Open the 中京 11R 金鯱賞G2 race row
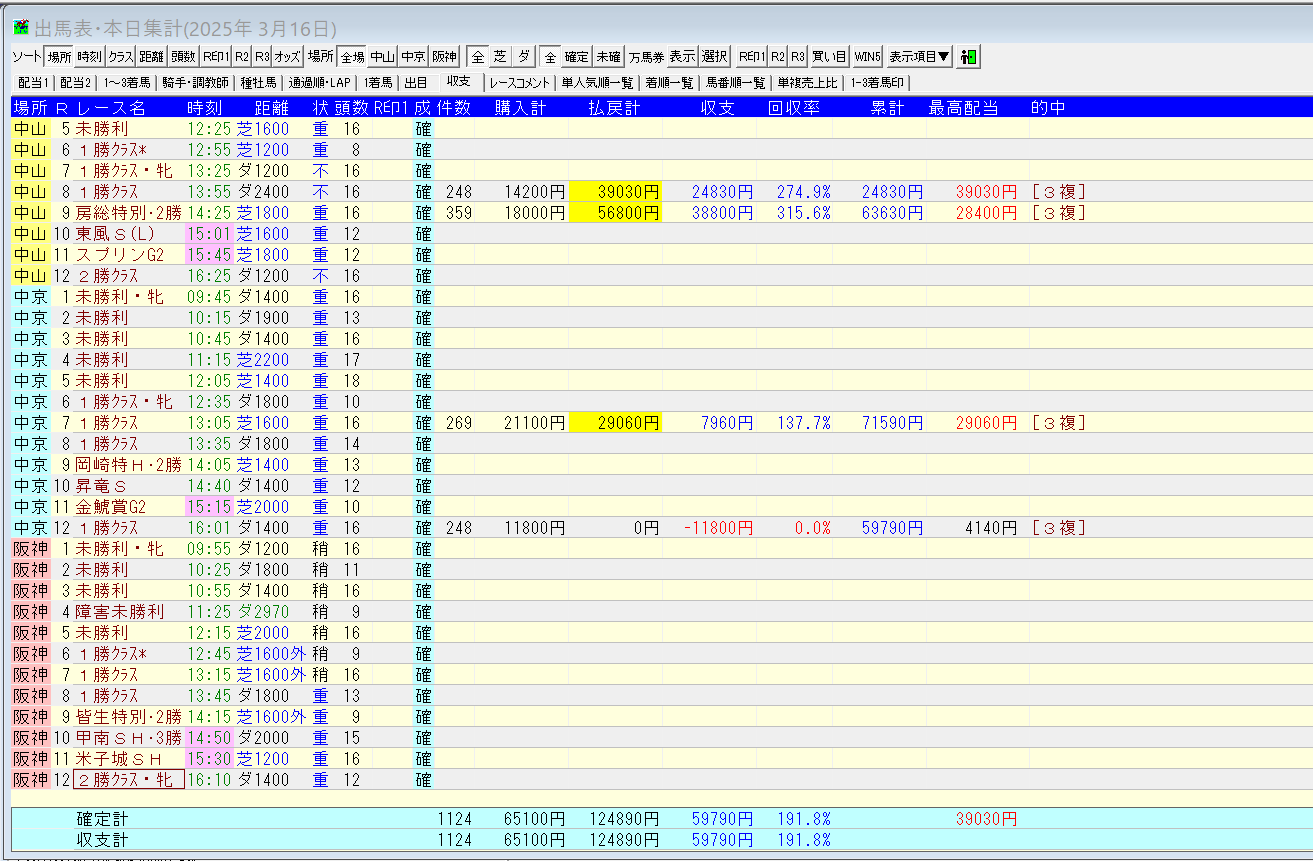The height and width of the screenshot is (861, 1313). [x=110, y=507]
